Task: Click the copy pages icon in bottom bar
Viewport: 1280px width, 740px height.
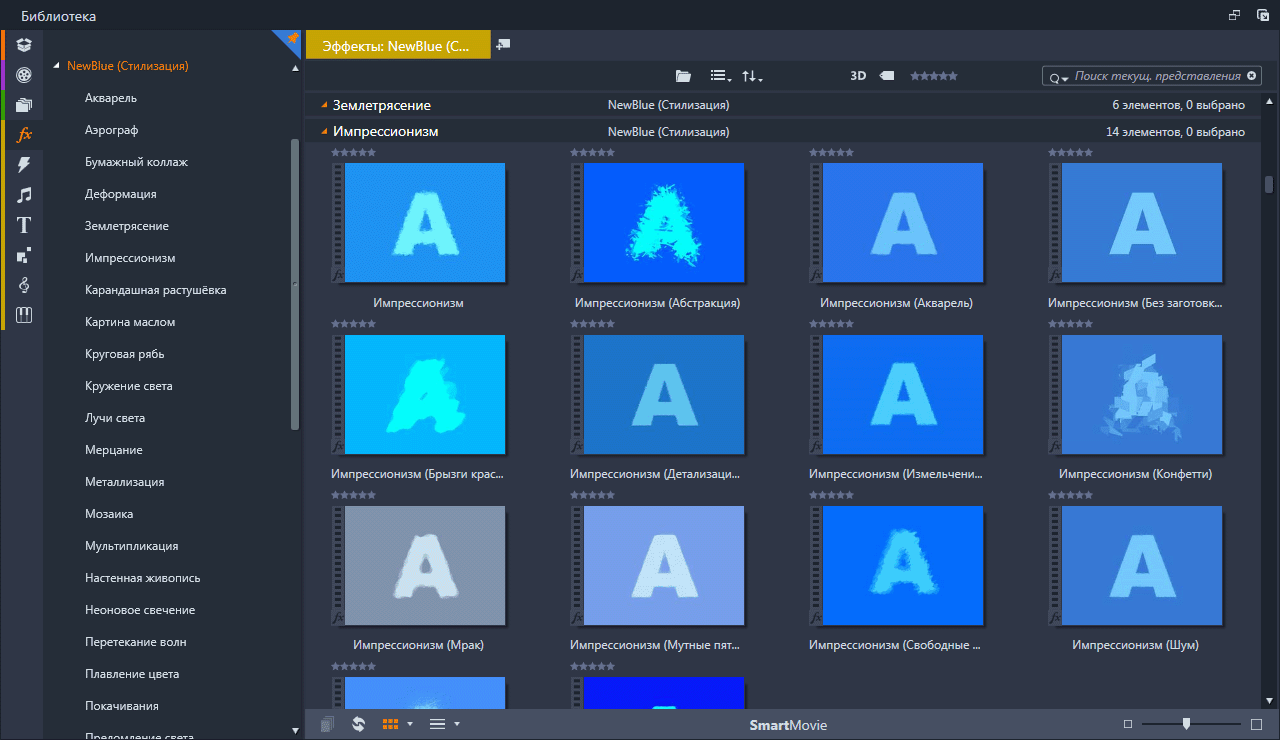Action: click(327, 724)
